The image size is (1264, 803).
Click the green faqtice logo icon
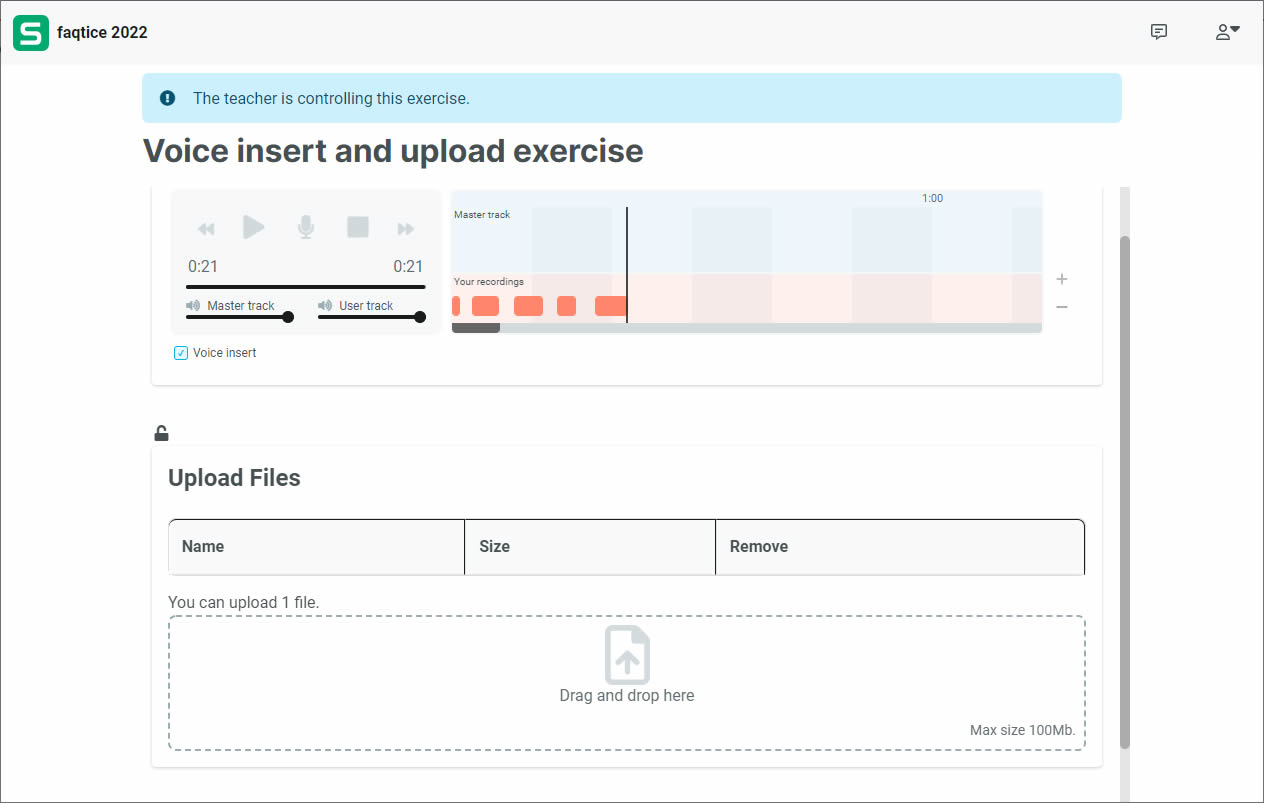tap(31, 33)
